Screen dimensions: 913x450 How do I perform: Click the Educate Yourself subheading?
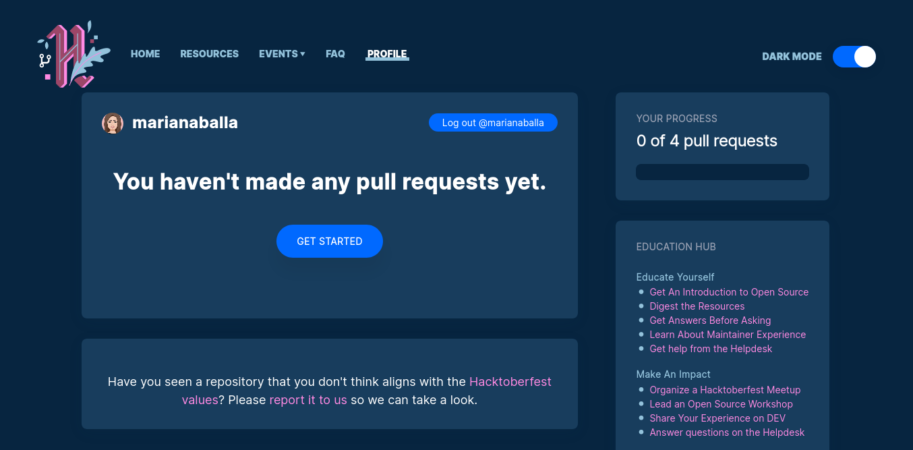(x=675, y=277)
